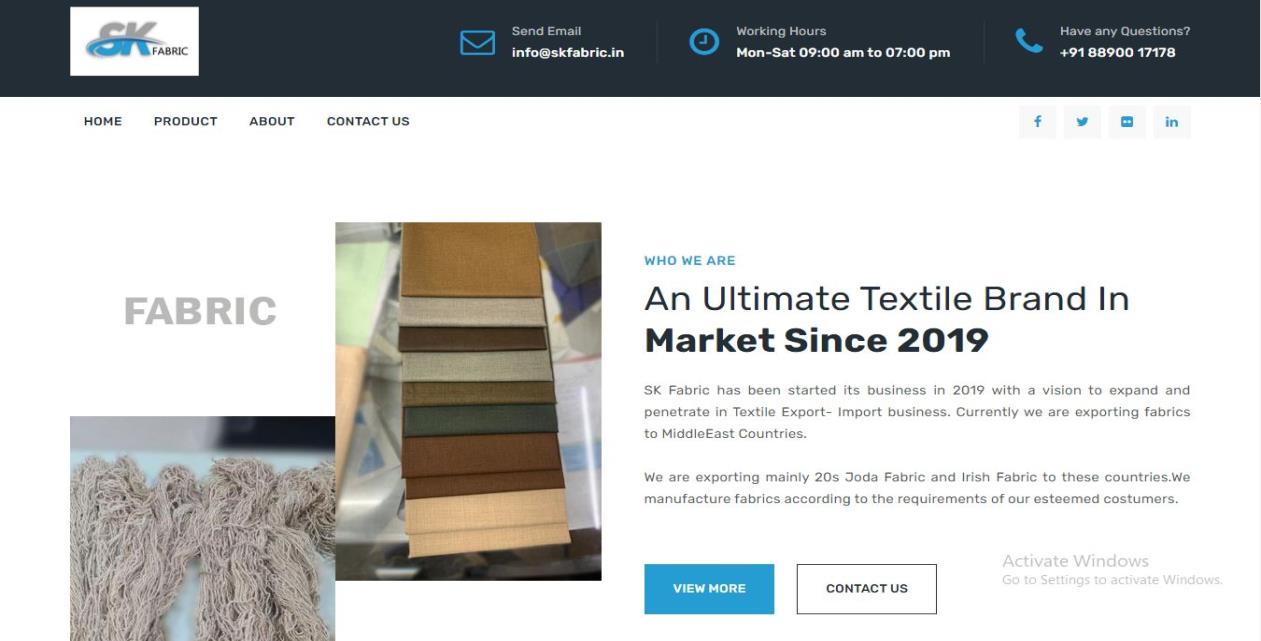Click the WHO WE ARE label
This screenshot has width=1261, height=641.
(x=690, y=261)
